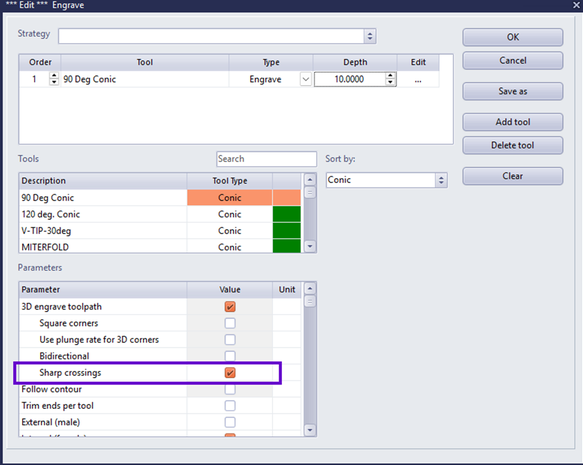Enable the Follow contour checkbox
The height and width of the screenshot is (465, 583).
click(x=230, y=389)
